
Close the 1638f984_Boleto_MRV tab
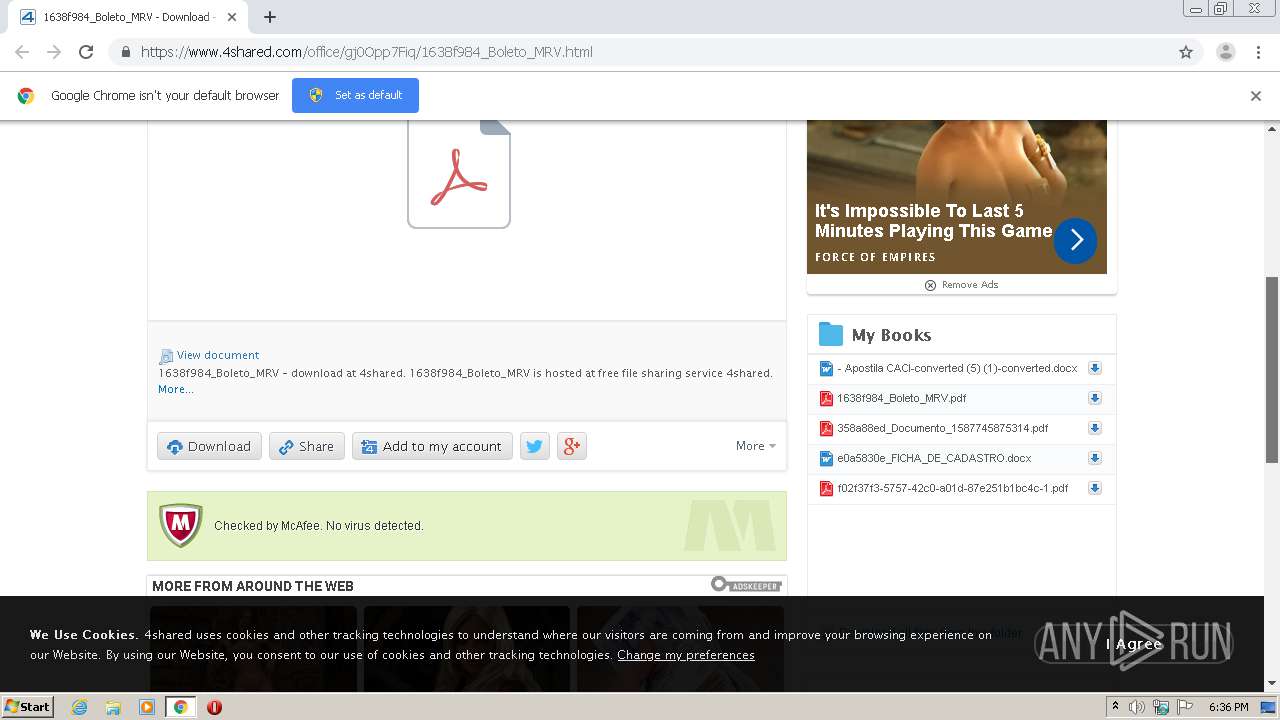(232, 17)
